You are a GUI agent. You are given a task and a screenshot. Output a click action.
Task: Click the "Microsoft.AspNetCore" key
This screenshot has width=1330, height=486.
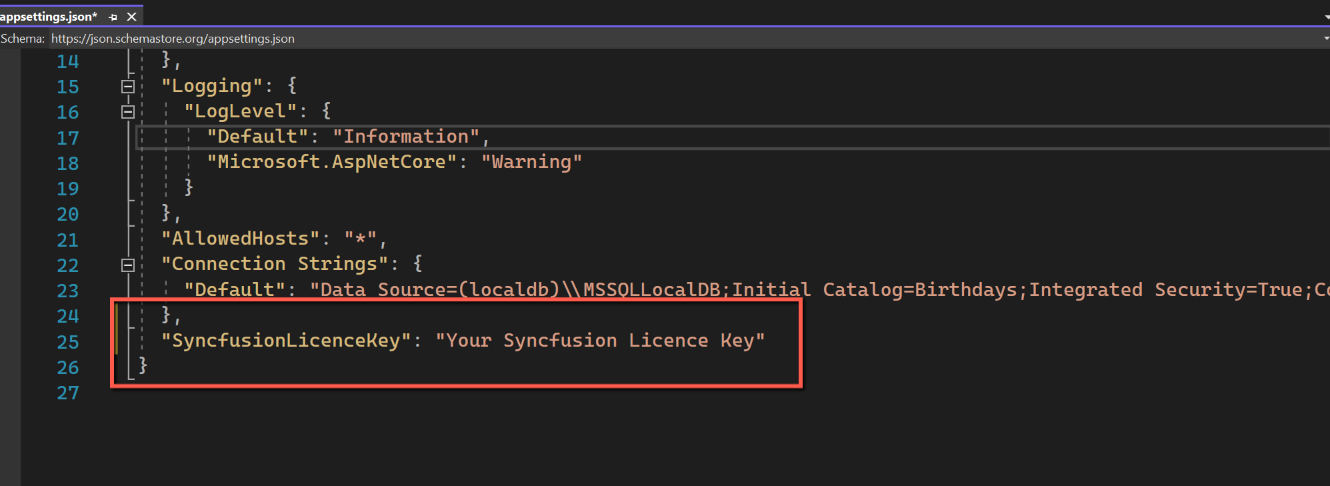(331, 162)
